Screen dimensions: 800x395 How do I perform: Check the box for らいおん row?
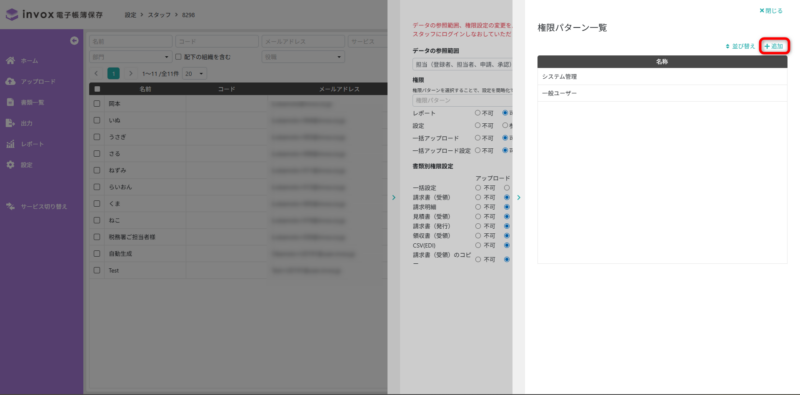(97, 187)
